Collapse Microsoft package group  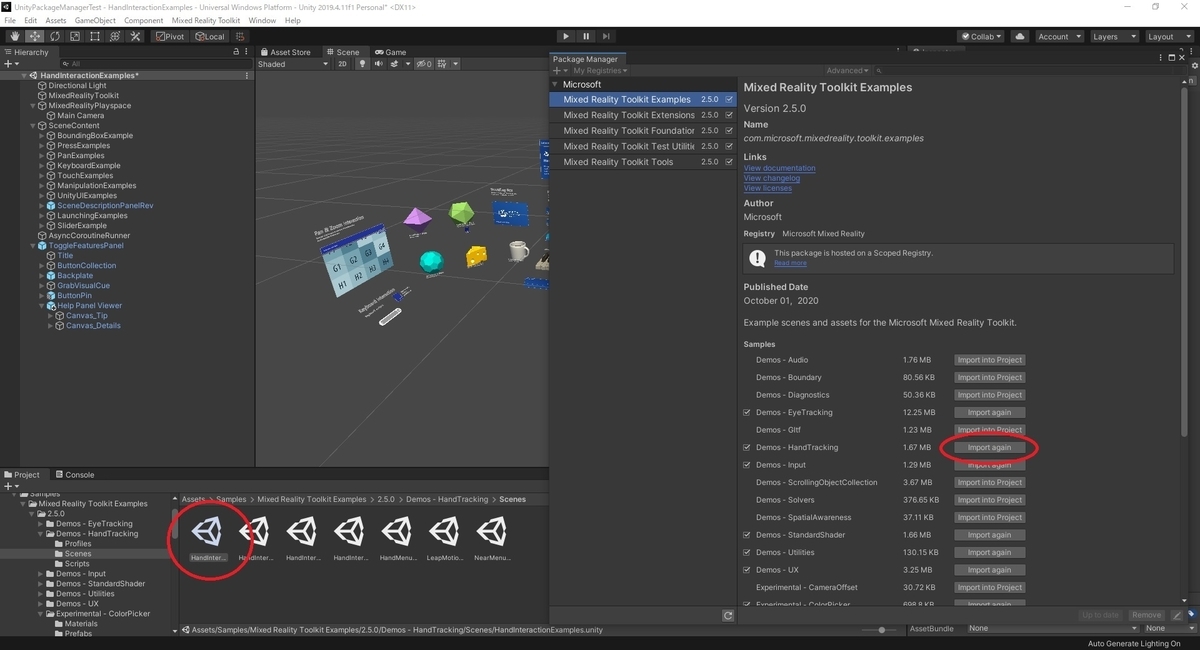[556, 84]
